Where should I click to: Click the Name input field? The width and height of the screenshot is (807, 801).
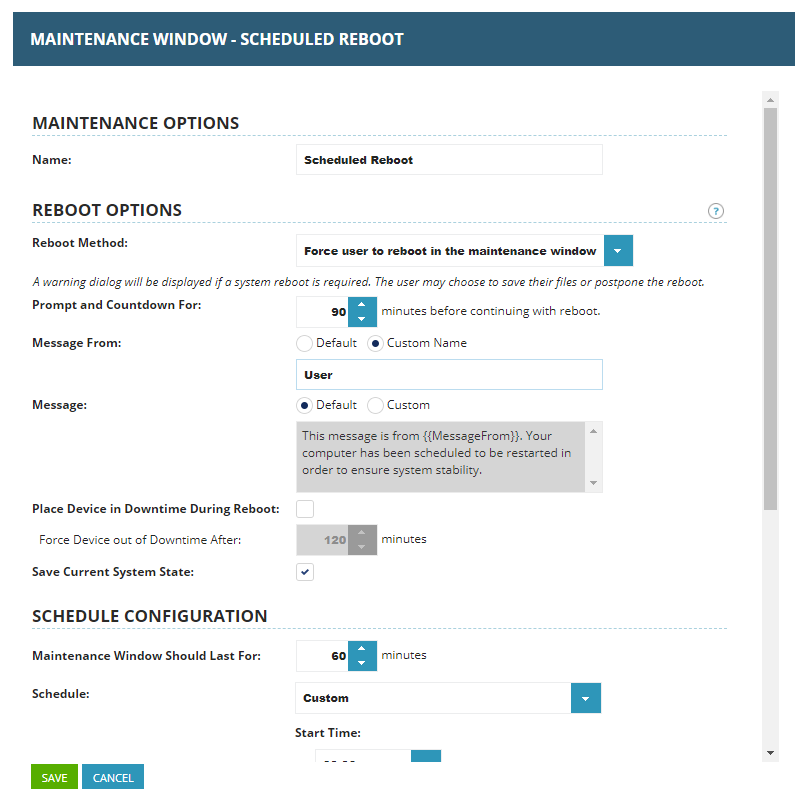click(x=448, y=159)
